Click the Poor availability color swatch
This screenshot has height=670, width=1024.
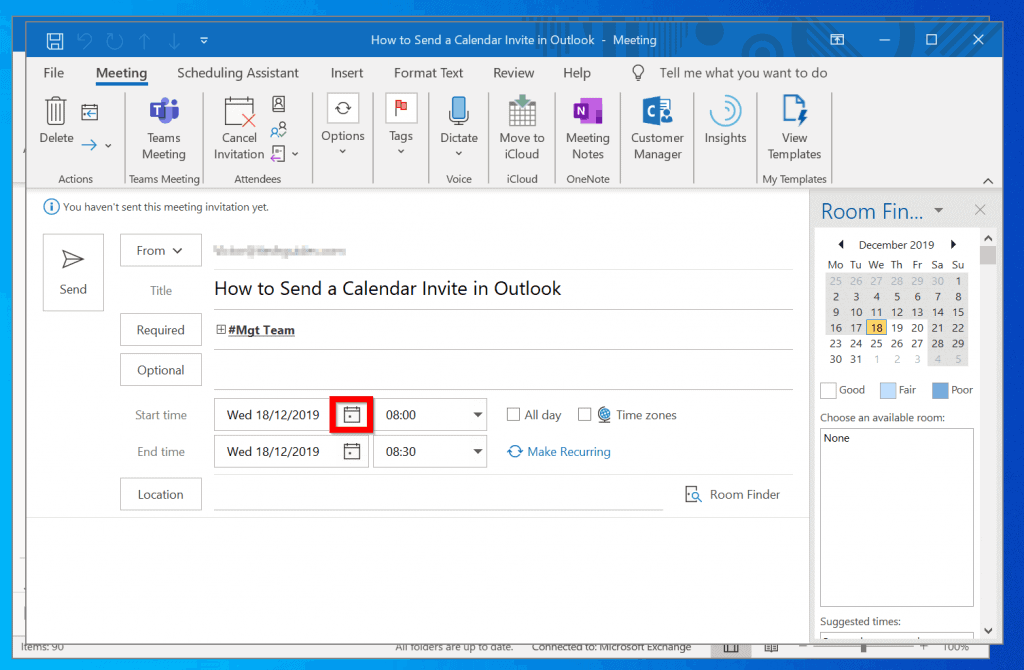[x=940, y=391]
